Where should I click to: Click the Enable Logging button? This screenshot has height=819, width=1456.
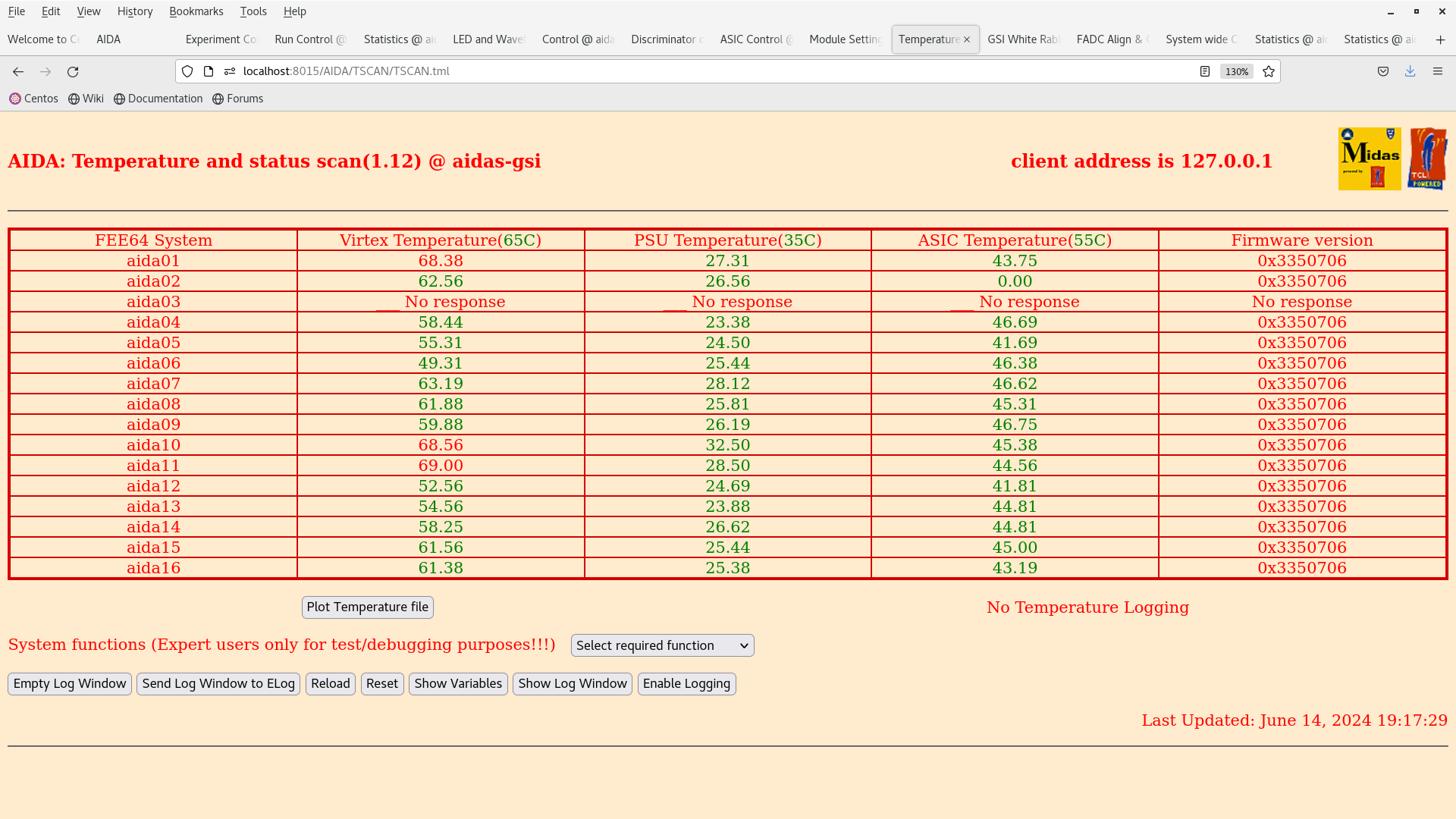[x=686, y=683]
